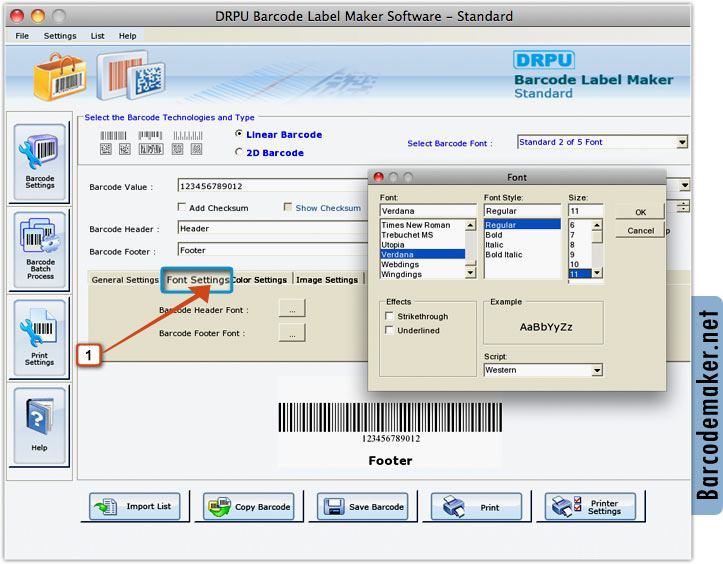Click the font list scroll down arrow
This screenshot has width=723, height=564.
pyautogui.click(x=470, y=273)
